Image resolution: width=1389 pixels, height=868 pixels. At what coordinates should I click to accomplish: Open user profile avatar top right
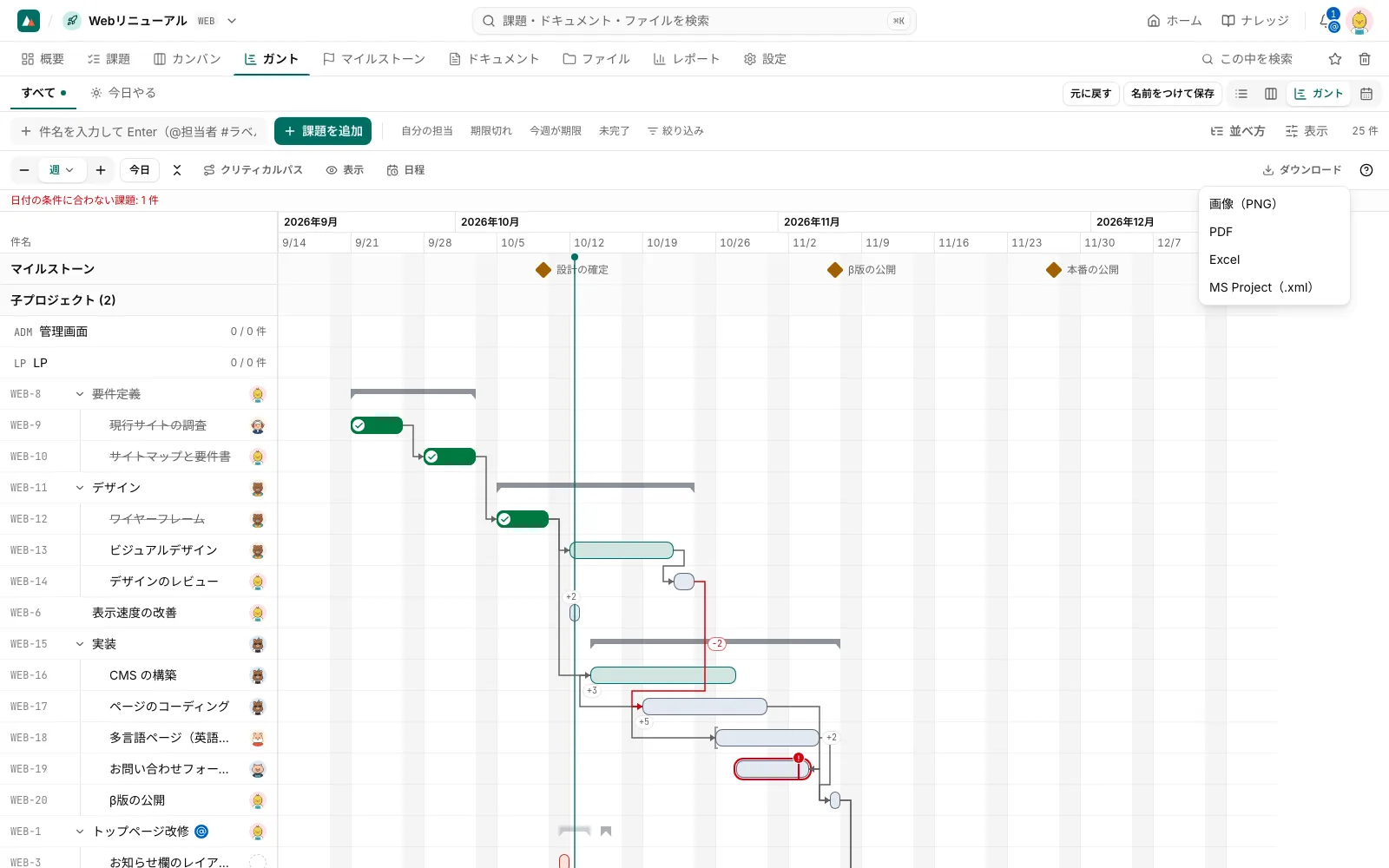click(x=1359, y=21)
